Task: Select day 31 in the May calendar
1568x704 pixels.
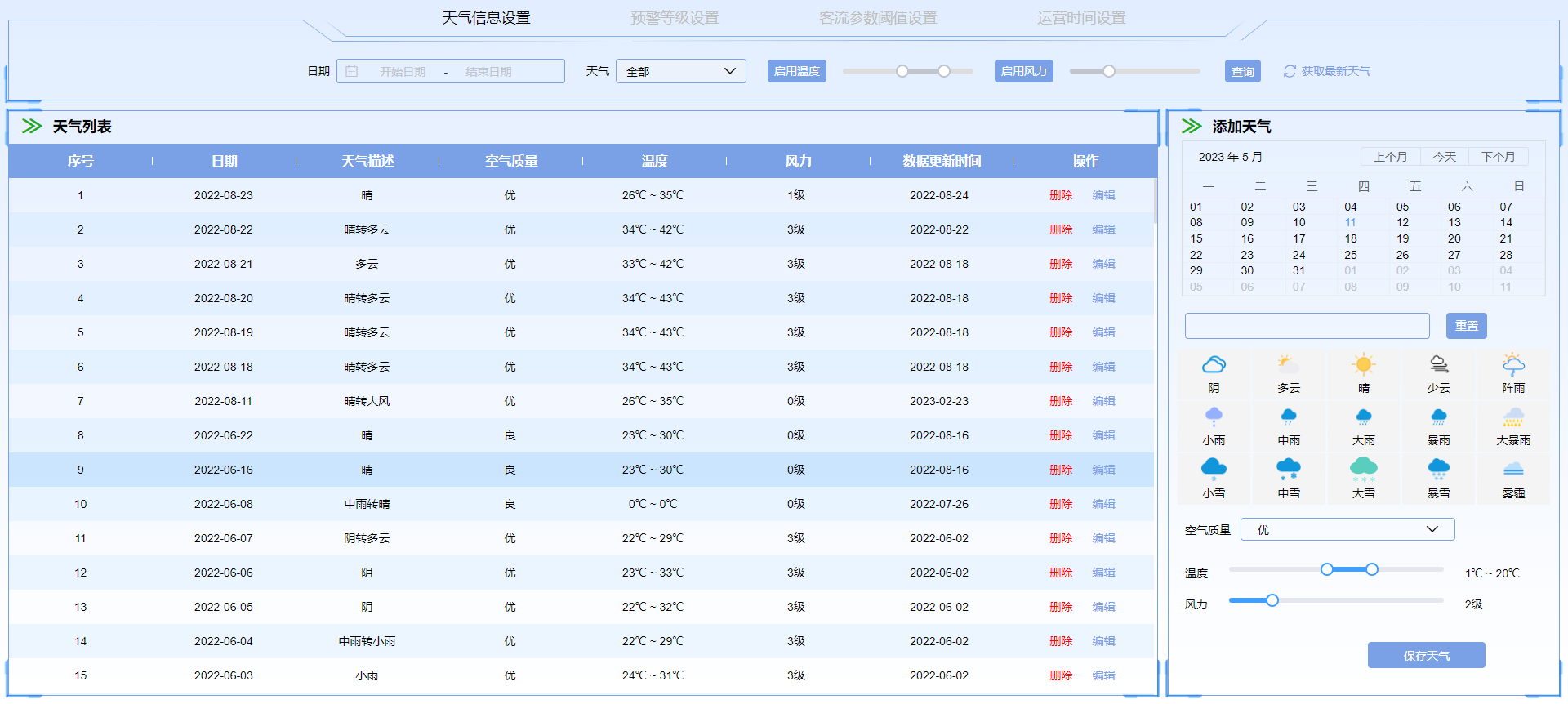Action: coord(1298,270)
